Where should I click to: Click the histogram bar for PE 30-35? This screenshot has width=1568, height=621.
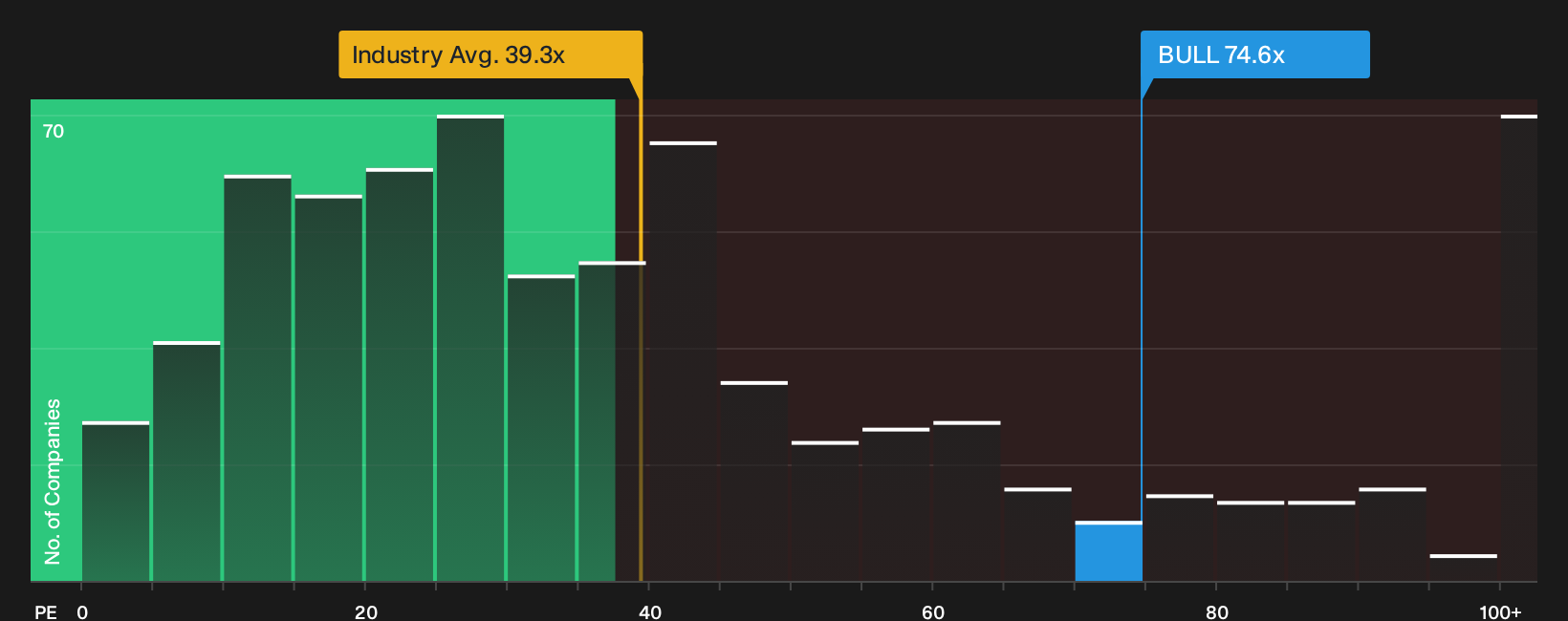coord(541,428)
